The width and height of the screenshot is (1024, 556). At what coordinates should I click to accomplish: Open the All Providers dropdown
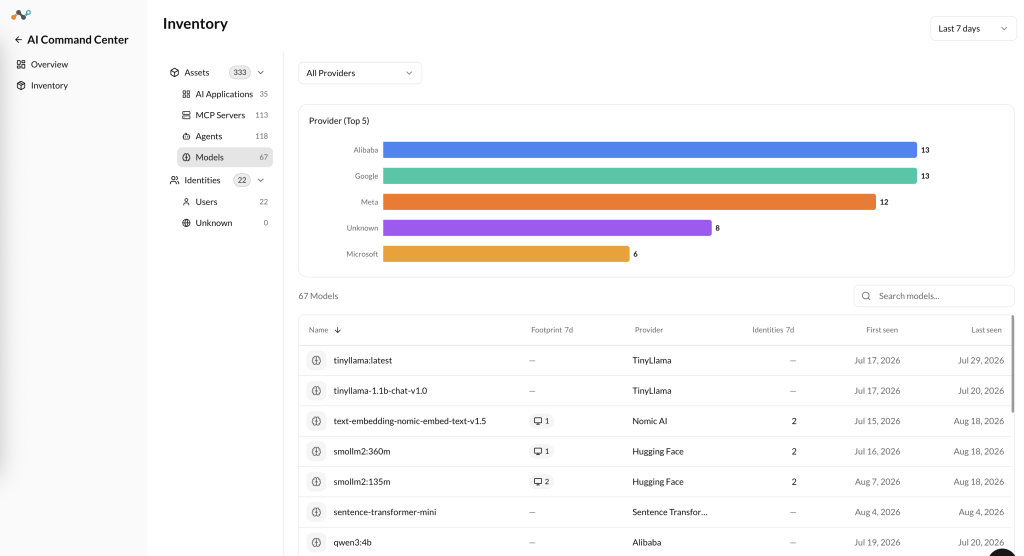(x=360, y=73)
